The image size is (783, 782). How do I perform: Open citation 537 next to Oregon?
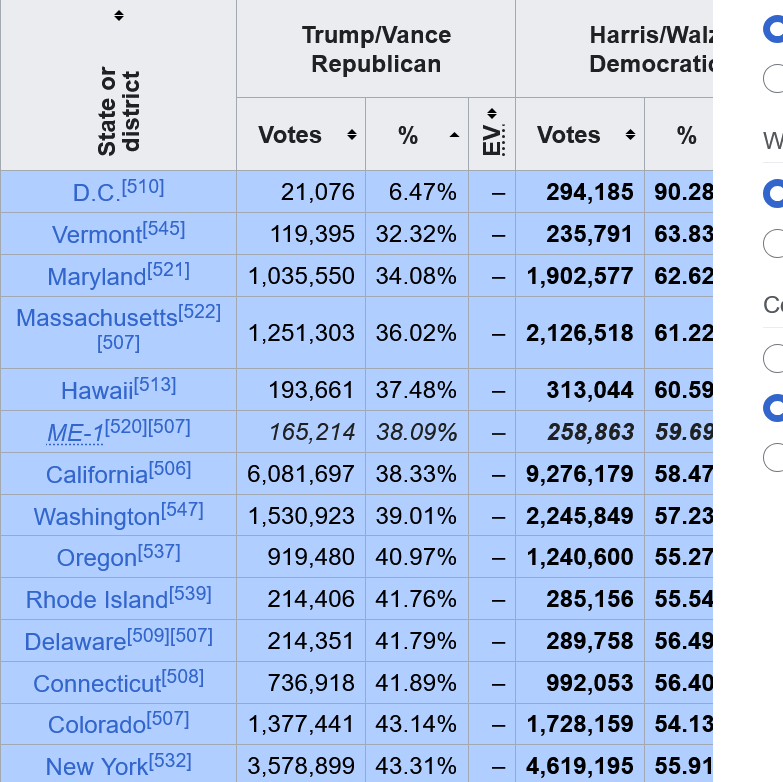(x=159, y=552)
